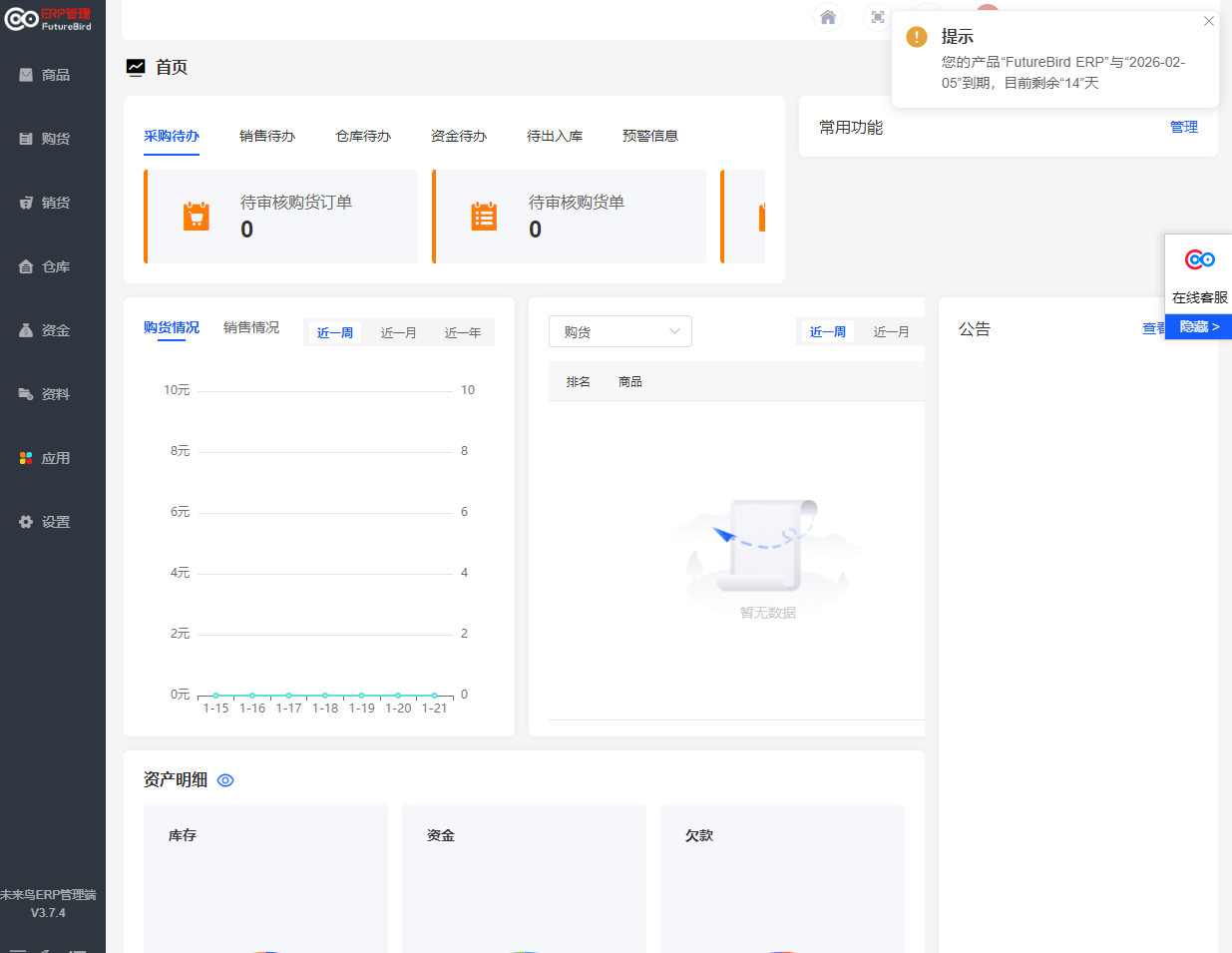
Task: Select 近一年 in purchase chart range
Action: [462, 332]
